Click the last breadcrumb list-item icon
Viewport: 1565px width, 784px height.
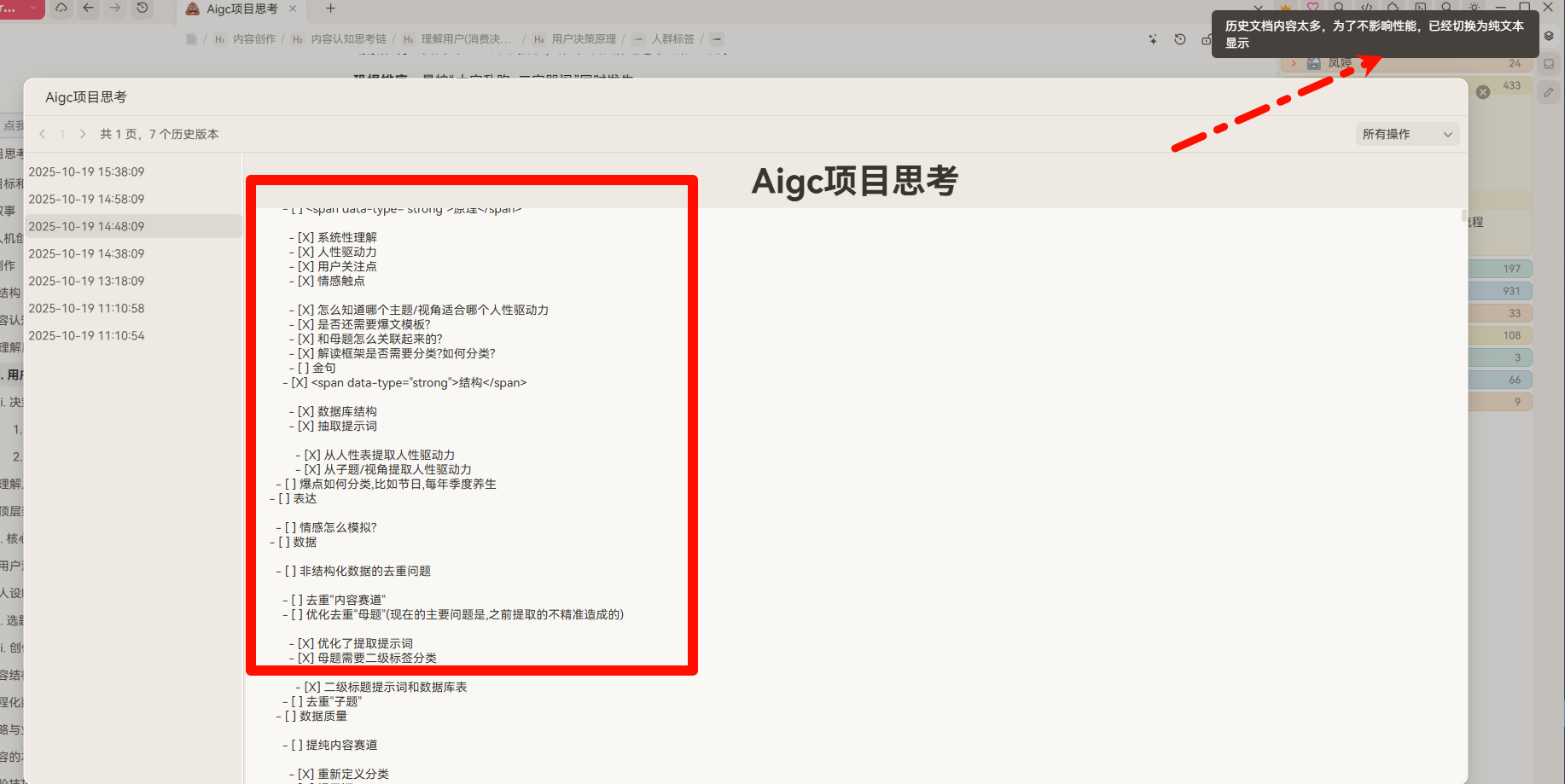[717, 39]
